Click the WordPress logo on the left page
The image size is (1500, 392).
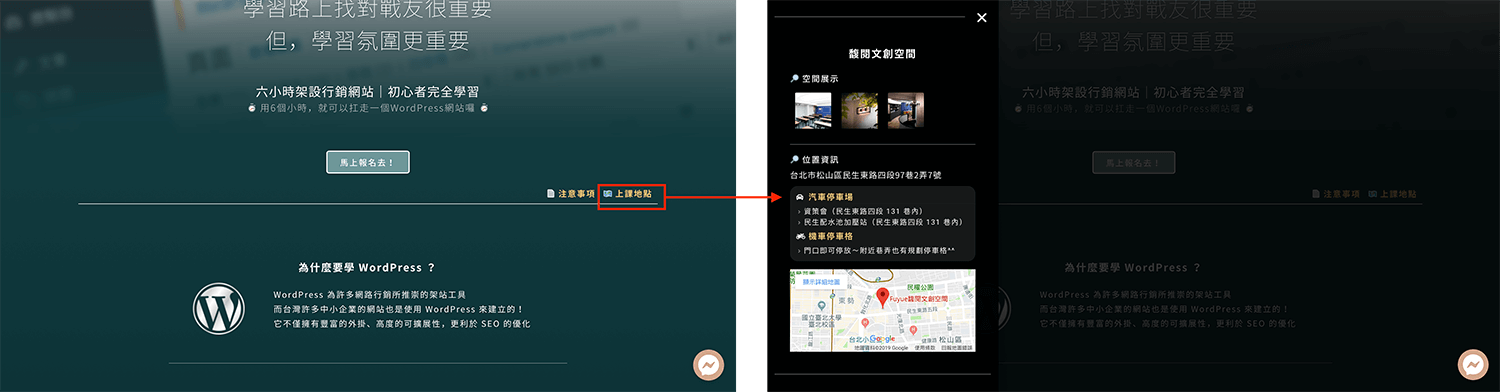[219, 308]
